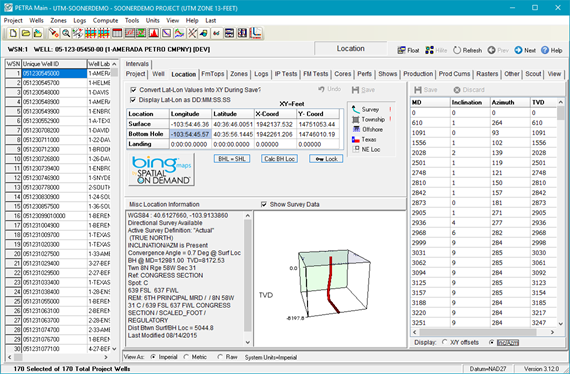Select the Raw view radio button
This screenshot has height=374, width=570.
[220, 357]
